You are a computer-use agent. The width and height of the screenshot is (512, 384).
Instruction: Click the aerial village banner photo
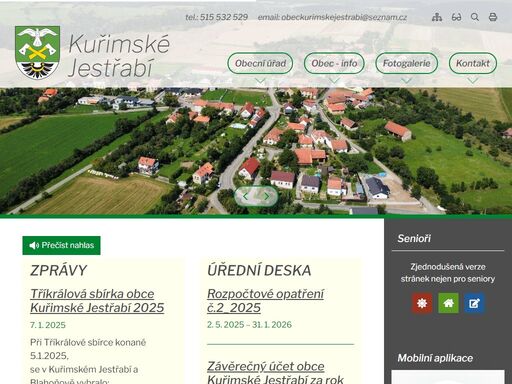tap(256, 150)
